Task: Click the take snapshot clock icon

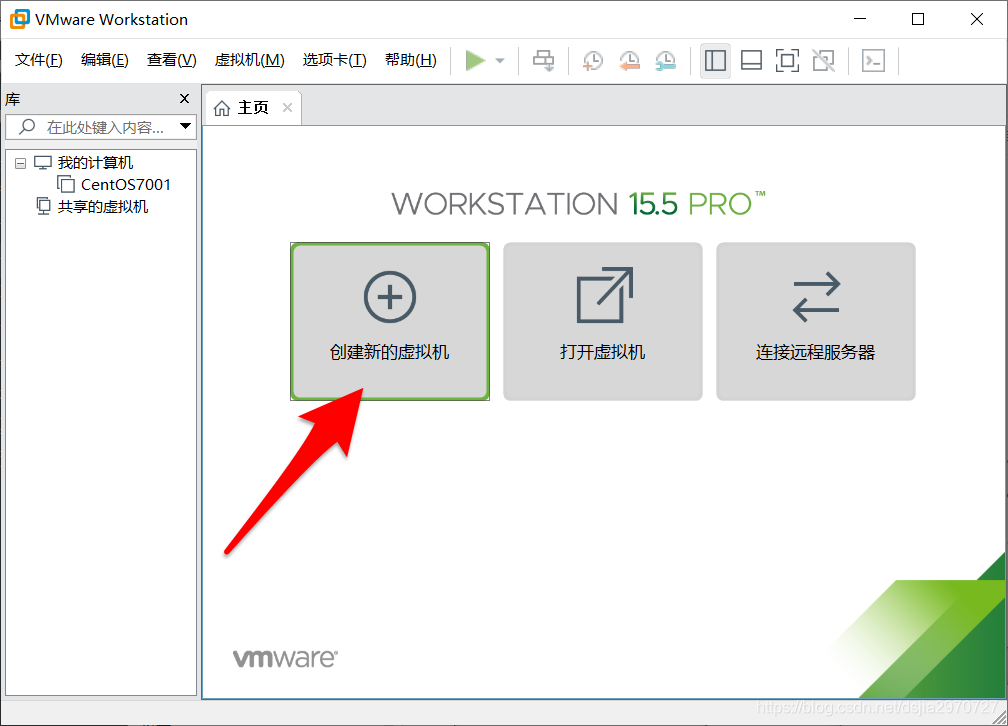Action: point(593,61)
